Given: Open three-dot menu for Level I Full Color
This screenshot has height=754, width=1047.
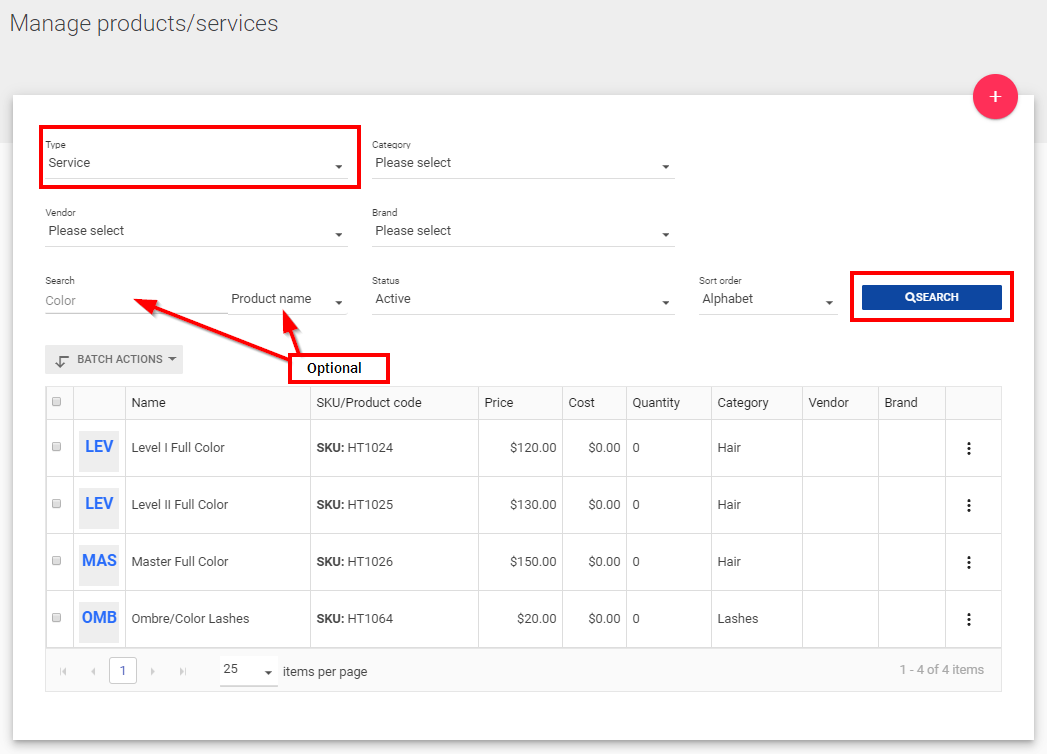Looking at the screenshot, I should 968,448.
